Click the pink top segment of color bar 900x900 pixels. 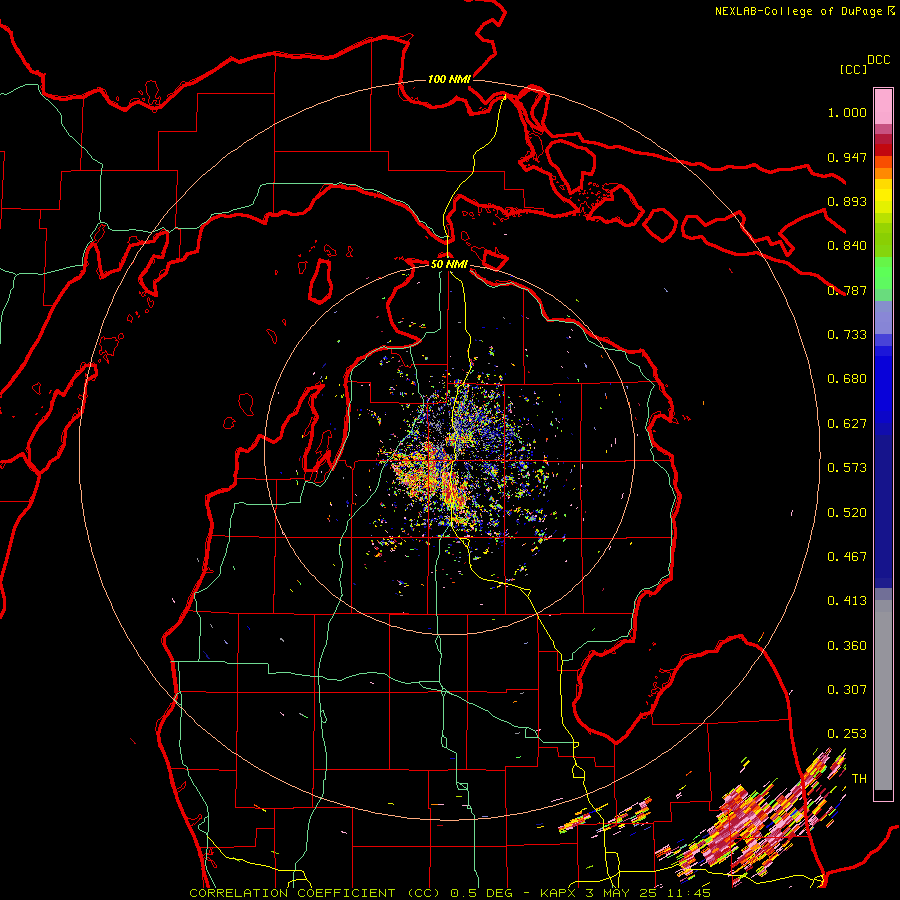(883, 106)
